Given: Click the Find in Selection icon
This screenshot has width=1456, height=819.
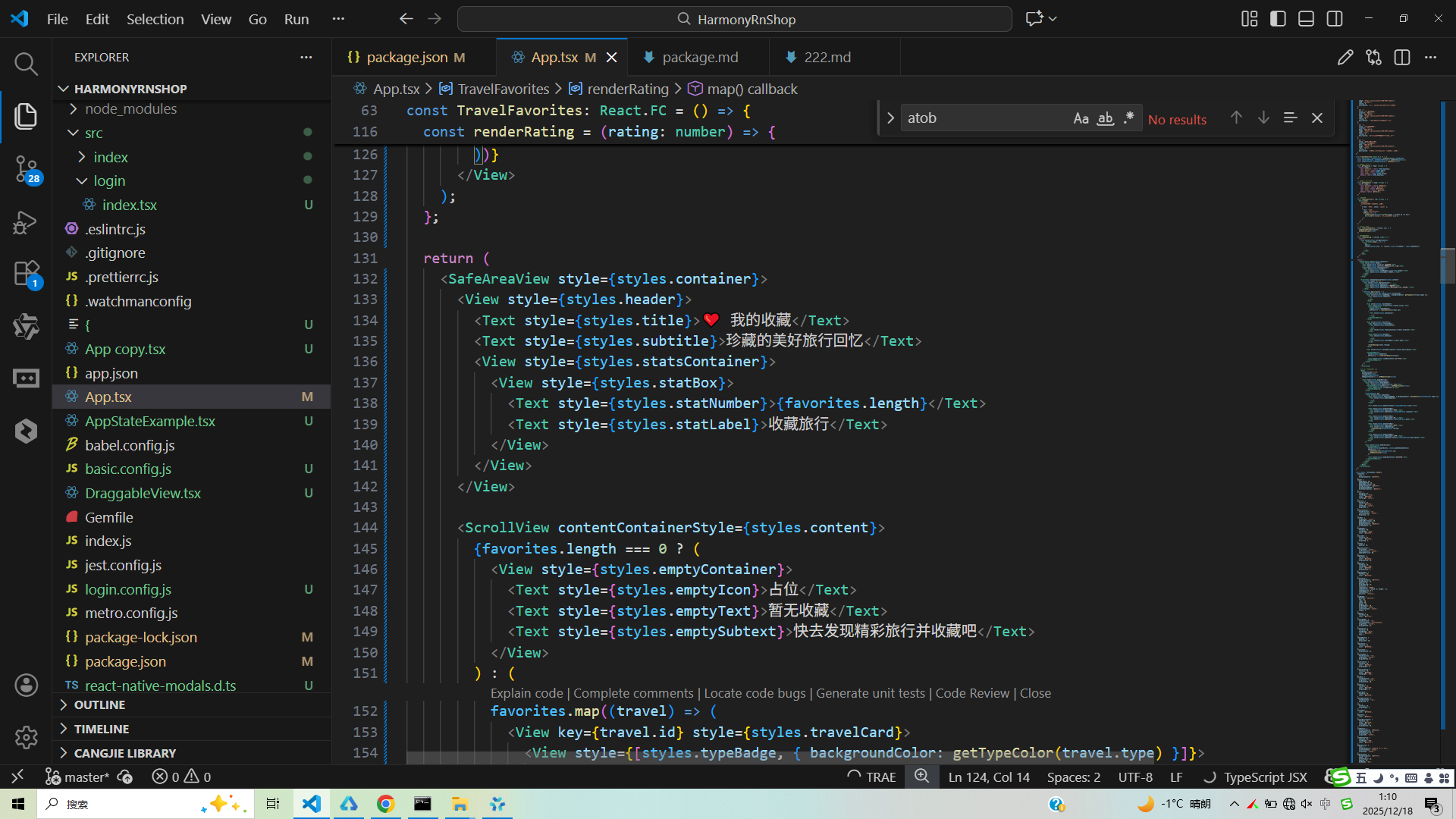Looking at the screenshot, I should tap(1290, 118).
